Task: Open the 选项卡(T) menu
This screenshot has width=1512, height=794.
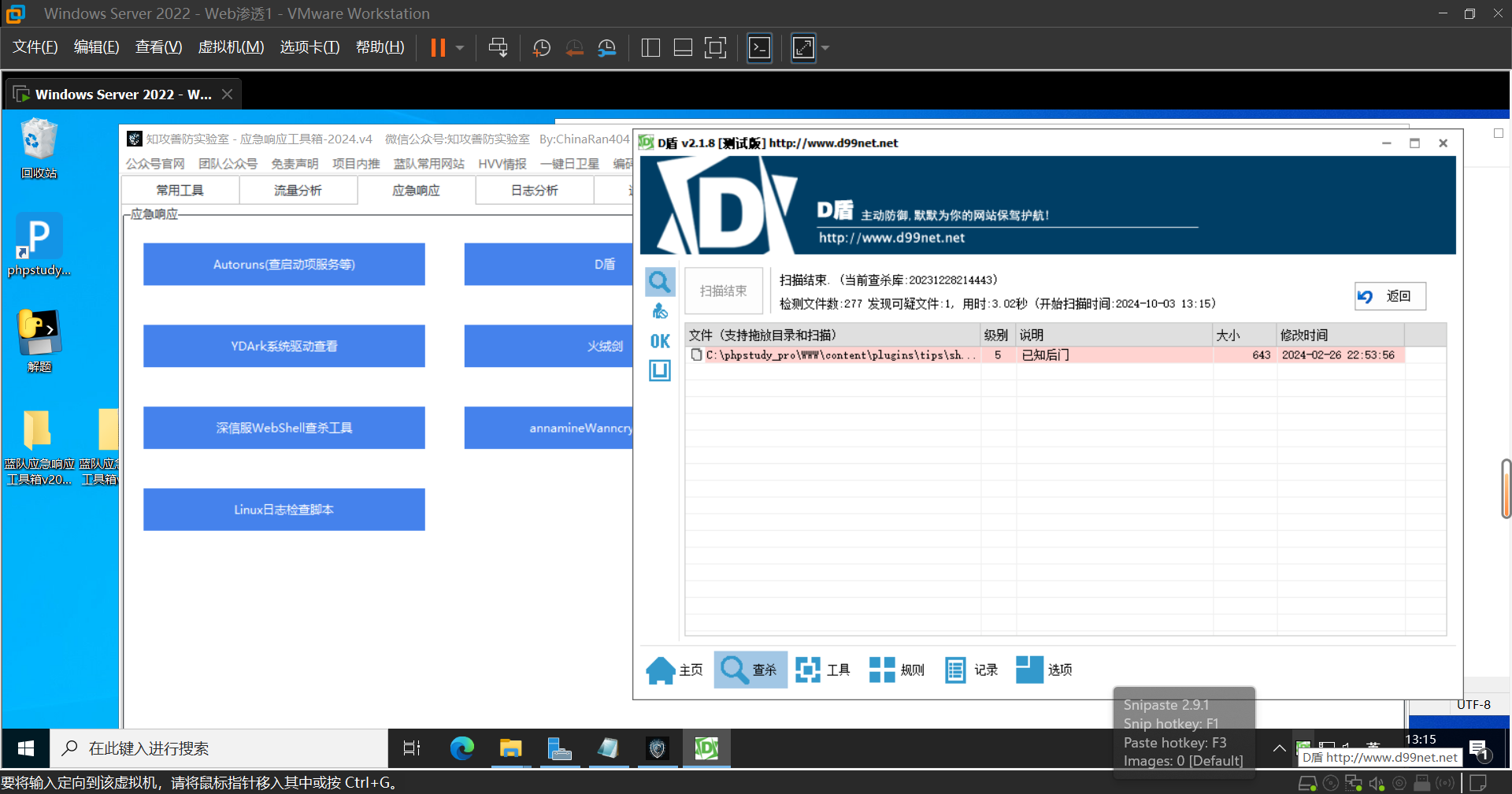Action: (310, 47)
